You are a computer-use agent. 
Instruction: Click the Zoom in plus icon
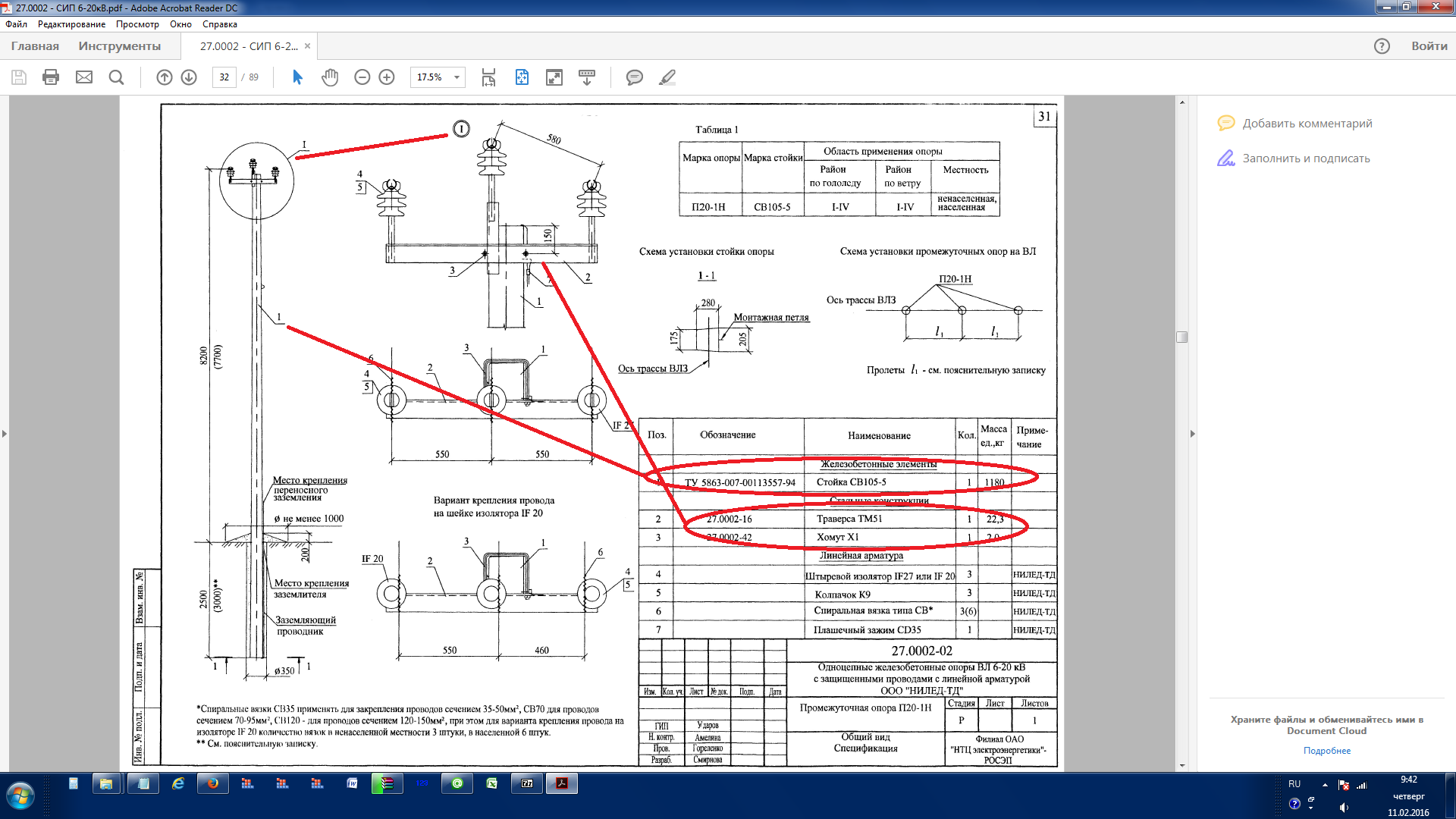[387, 77]
